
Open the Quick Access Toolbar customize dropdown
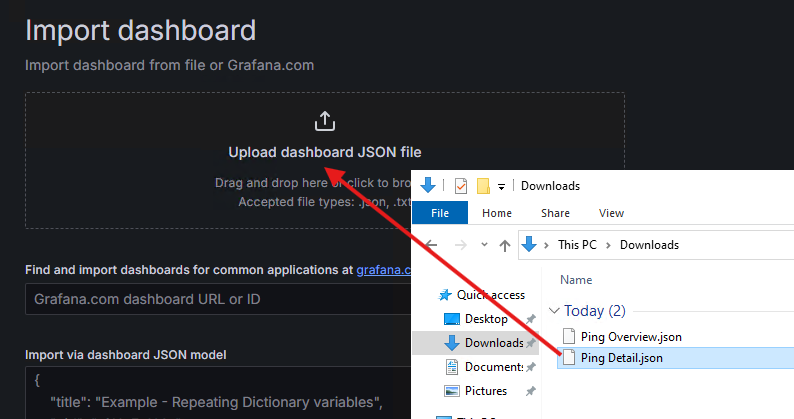[501, 186]
